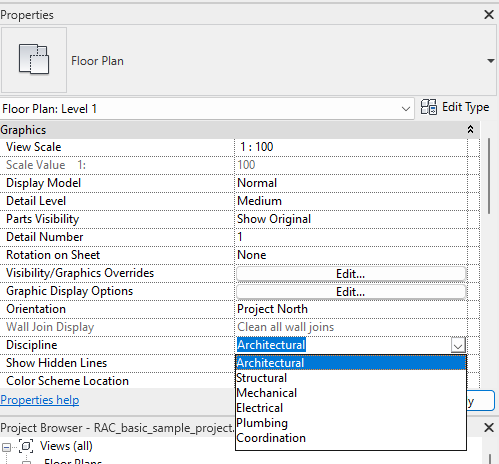This screenshot has height=464, width=499.
Task: Click the Discipline property label
Action: tap(32, 345)
